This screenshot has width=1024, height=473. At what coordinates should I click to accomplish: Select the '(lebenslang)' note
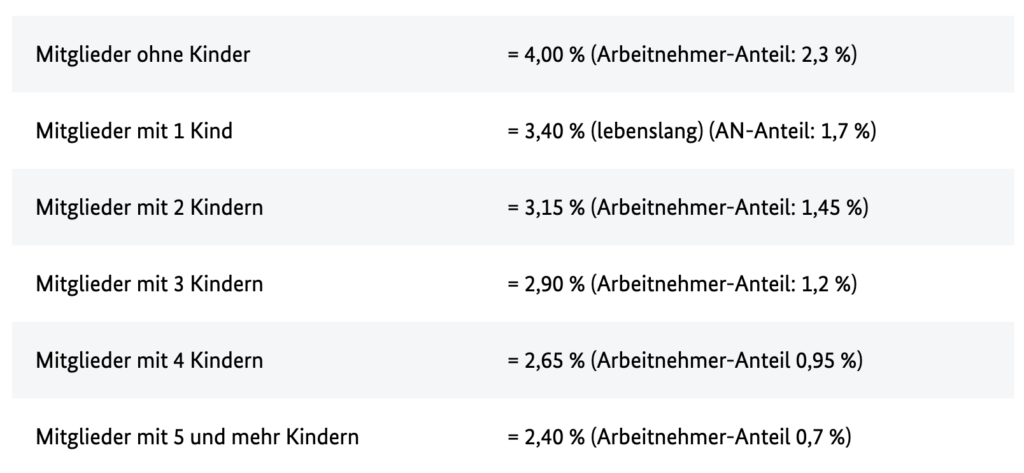point(647,131)
